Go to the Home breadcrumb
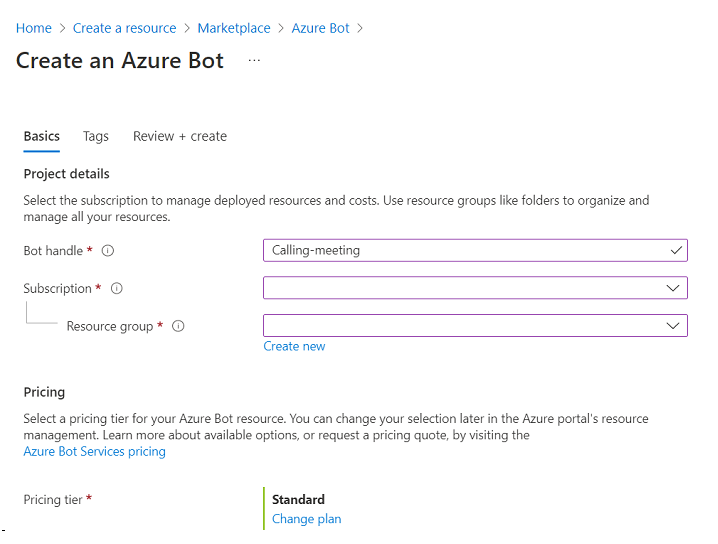718x544 pixels. pyautogui.click(x=34, y=28)
